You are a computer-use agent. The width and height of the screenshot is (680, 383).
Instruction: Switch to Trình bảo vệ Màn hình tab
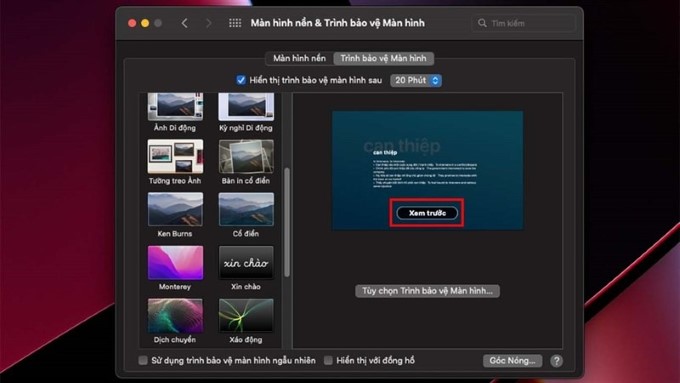coord(383,58)
